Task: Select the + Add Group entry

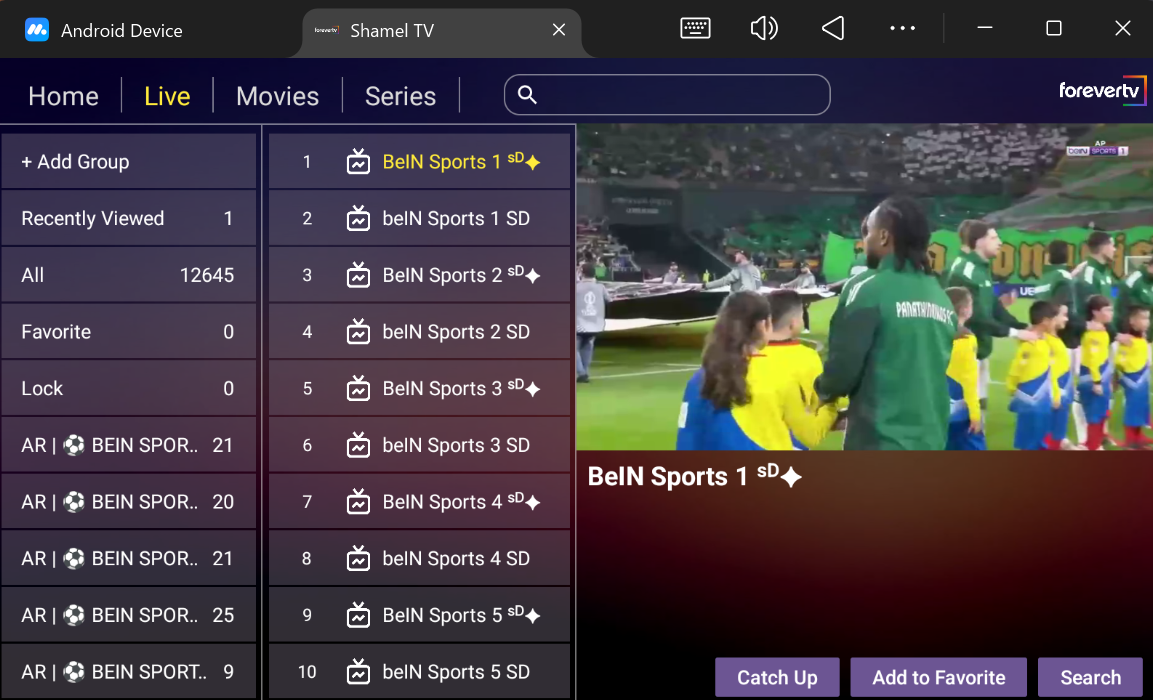Action: (x=128, y=162)
